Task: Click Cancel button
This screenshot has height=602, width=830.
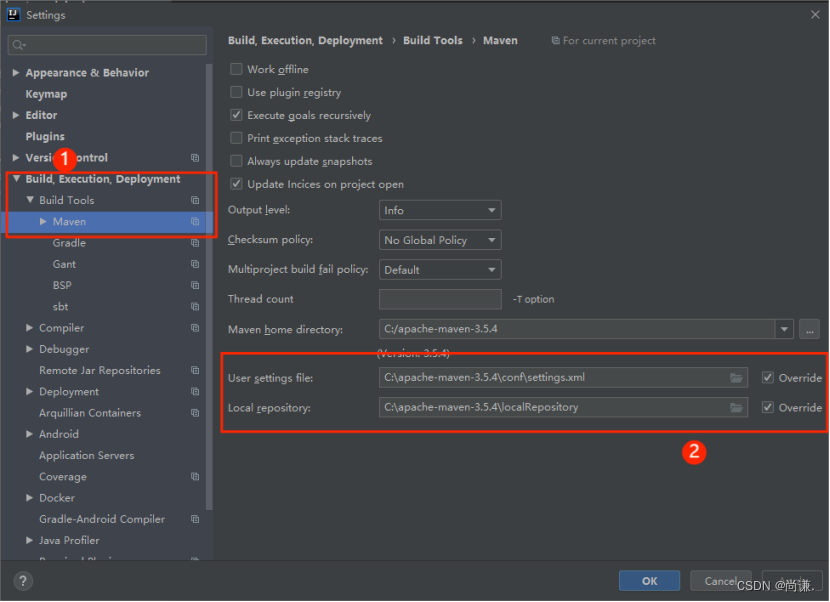Action: (x=720, y=581)
